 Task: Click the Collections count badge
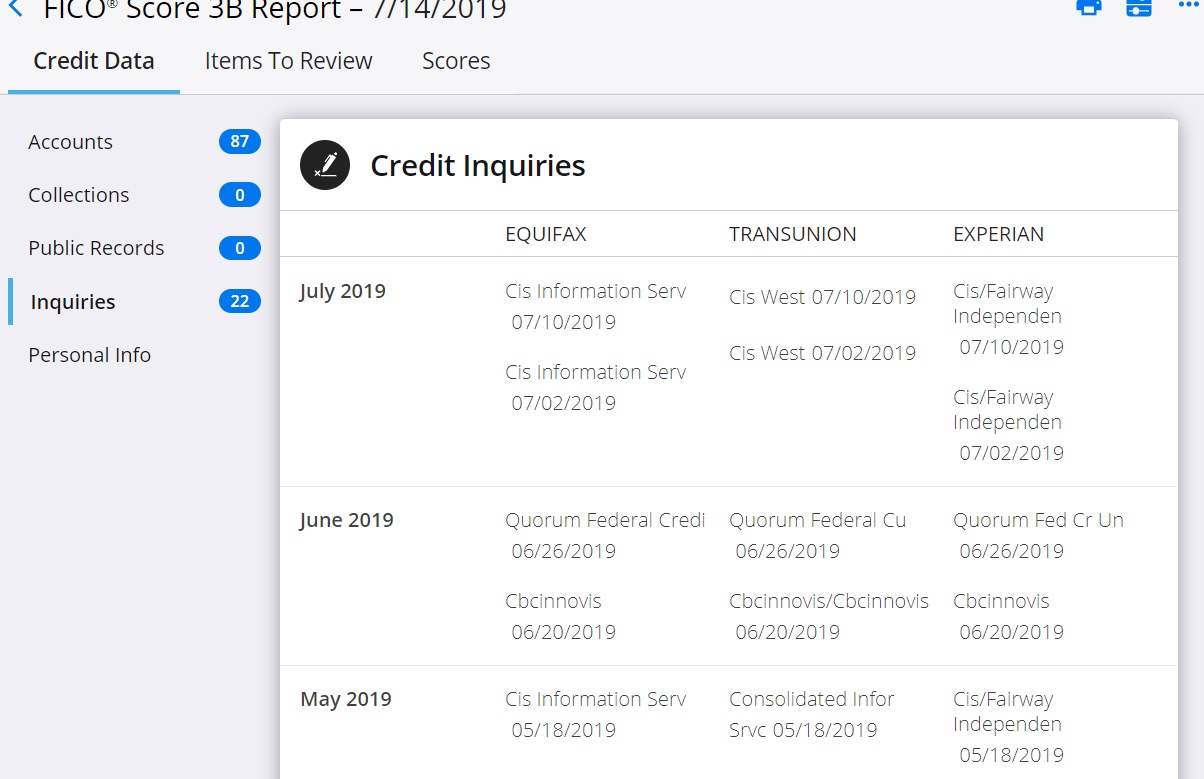coord(239,195)
